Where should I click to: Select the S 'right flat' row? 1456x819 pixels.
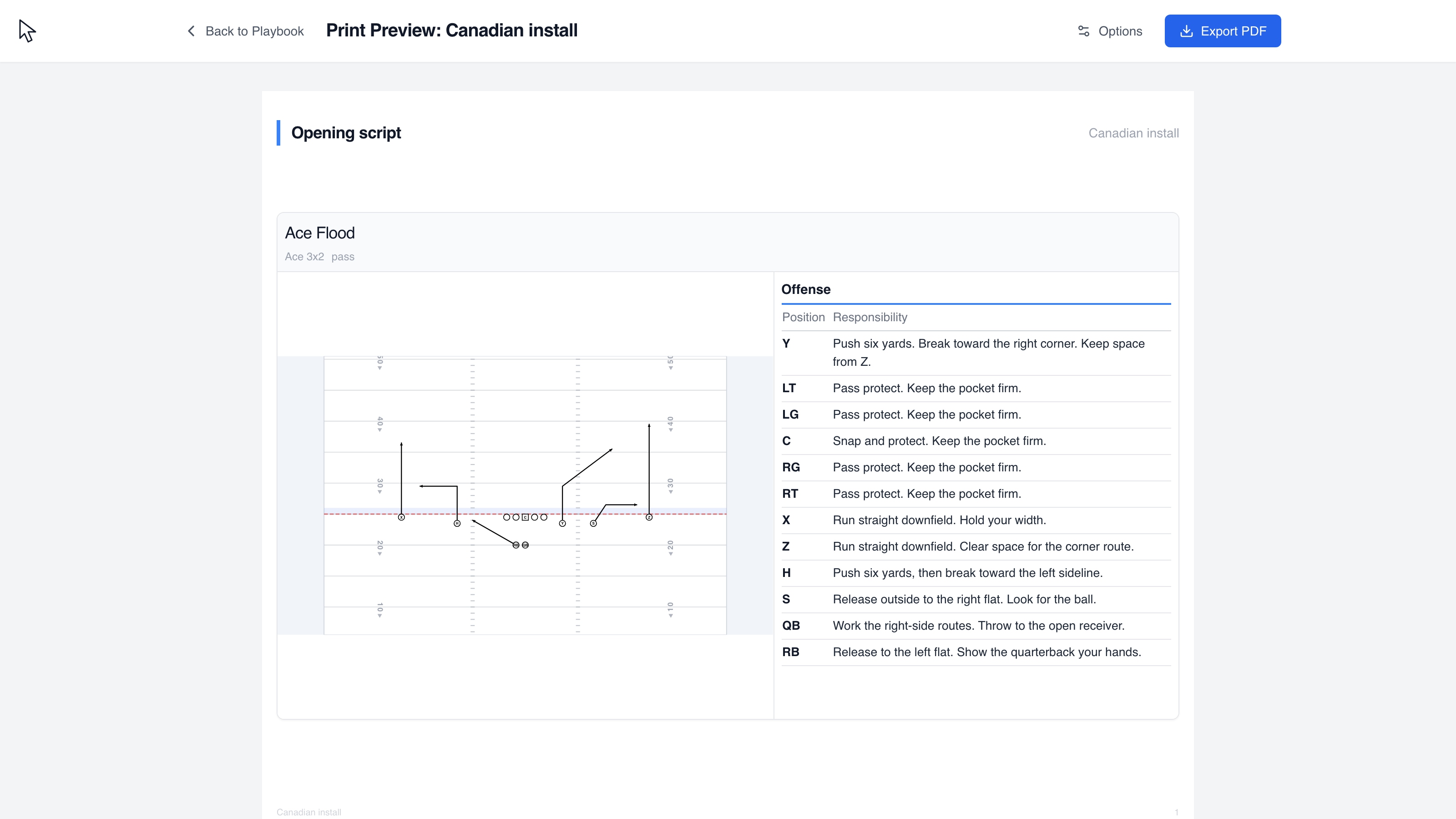coord(976,599)
